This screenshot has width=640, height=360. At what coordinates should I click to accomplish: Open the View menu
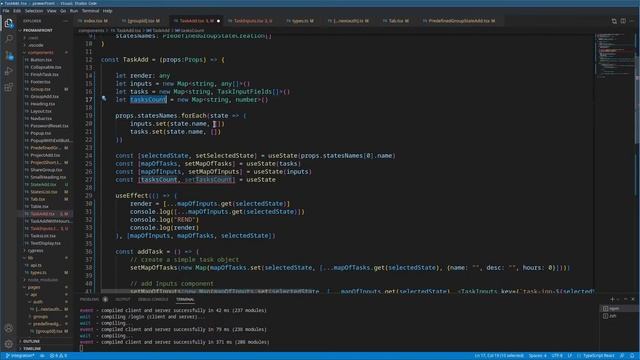pyautogui.click(x=51, y=11)
